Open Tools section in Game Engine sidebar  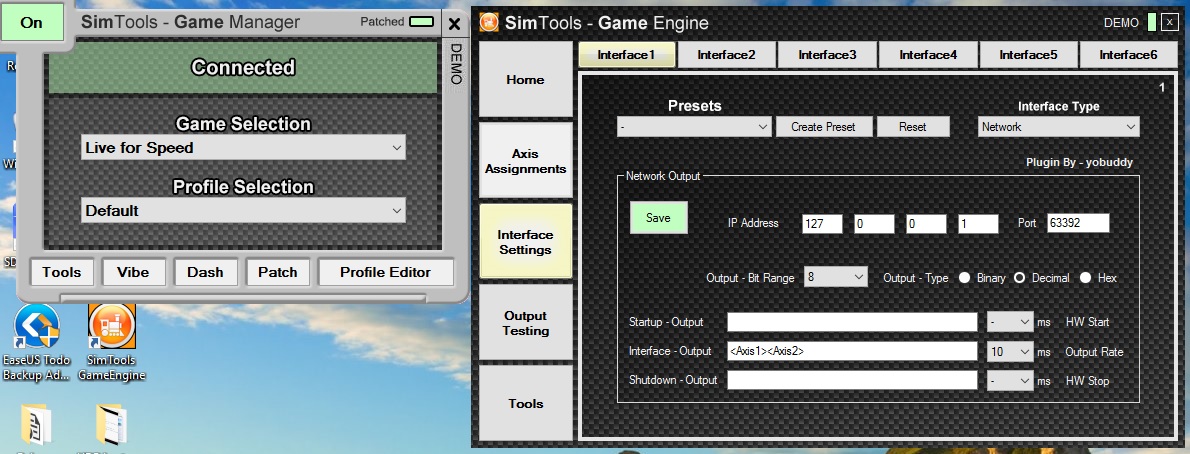pos(525,403)
